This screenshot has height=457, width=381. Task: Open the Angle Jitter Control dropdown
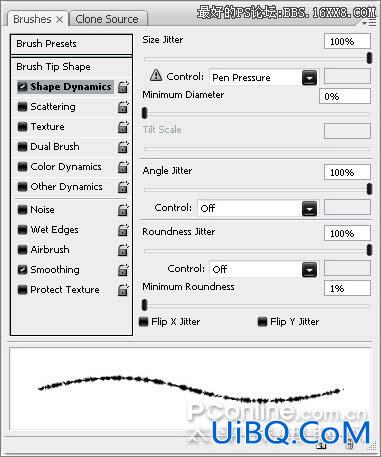[x=309, y=209]
